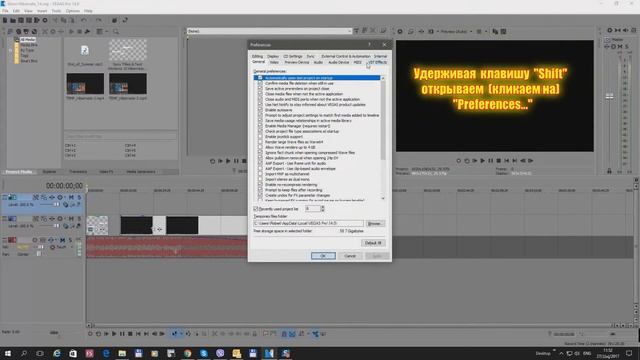Open the VST Effects tab in Preferences

tap(377, 62)
